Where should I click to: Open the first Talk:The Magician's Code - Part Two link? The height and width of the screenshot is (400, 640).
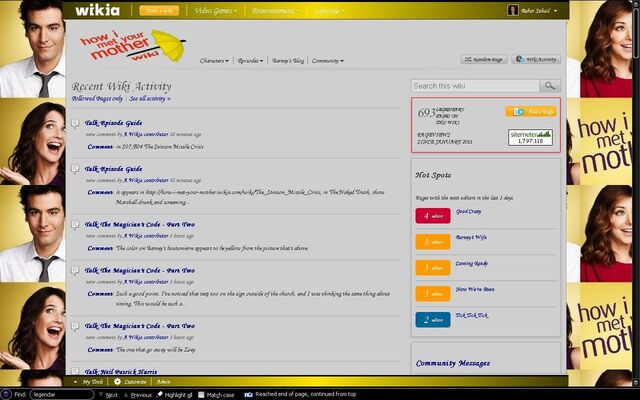140,224
